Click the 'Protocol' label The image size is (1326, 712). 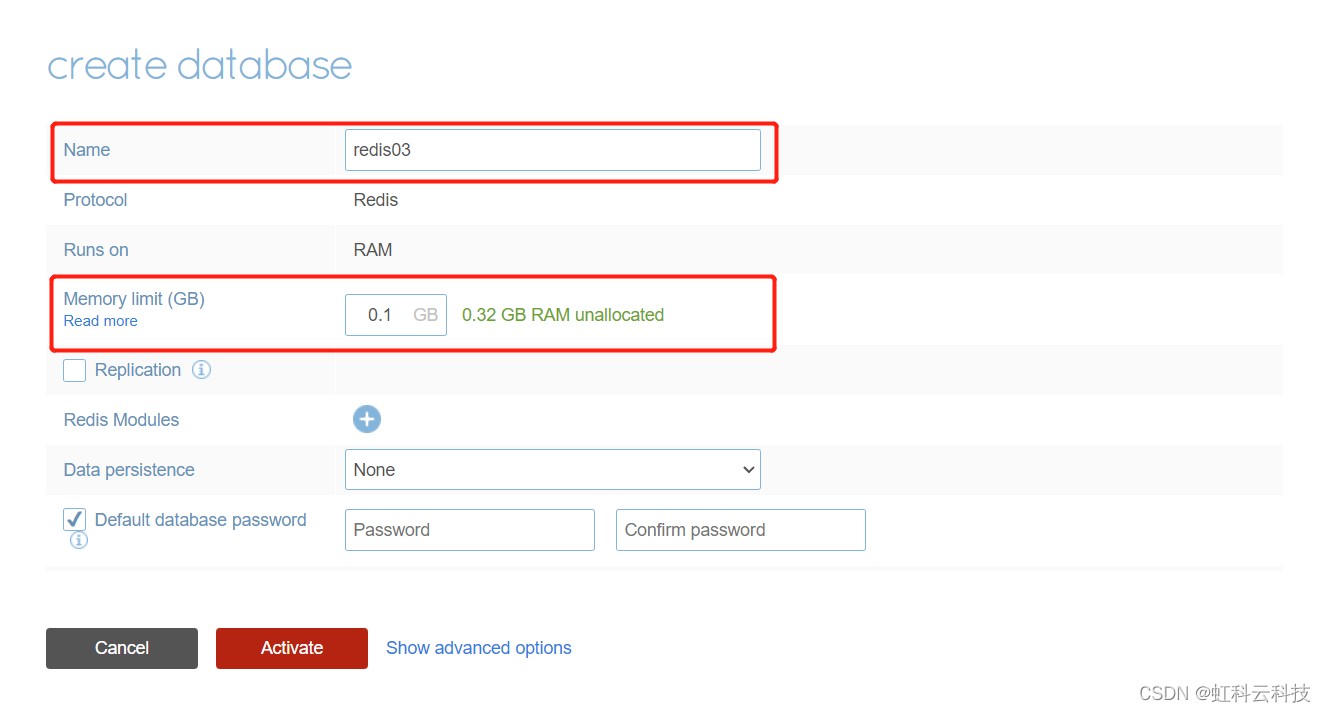[96, 200]
